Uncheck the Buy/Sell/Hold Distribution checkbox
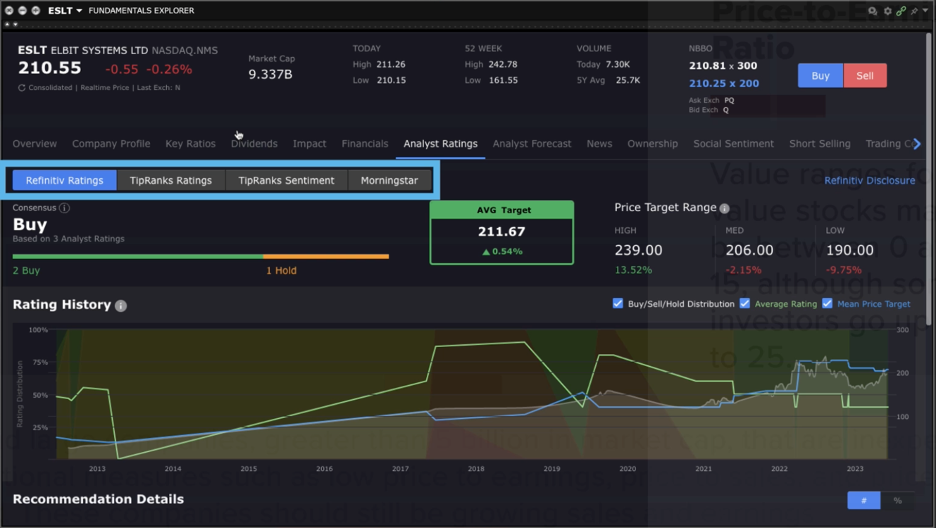The height and width of the screenshot is (528, 936). click(617, 304)
